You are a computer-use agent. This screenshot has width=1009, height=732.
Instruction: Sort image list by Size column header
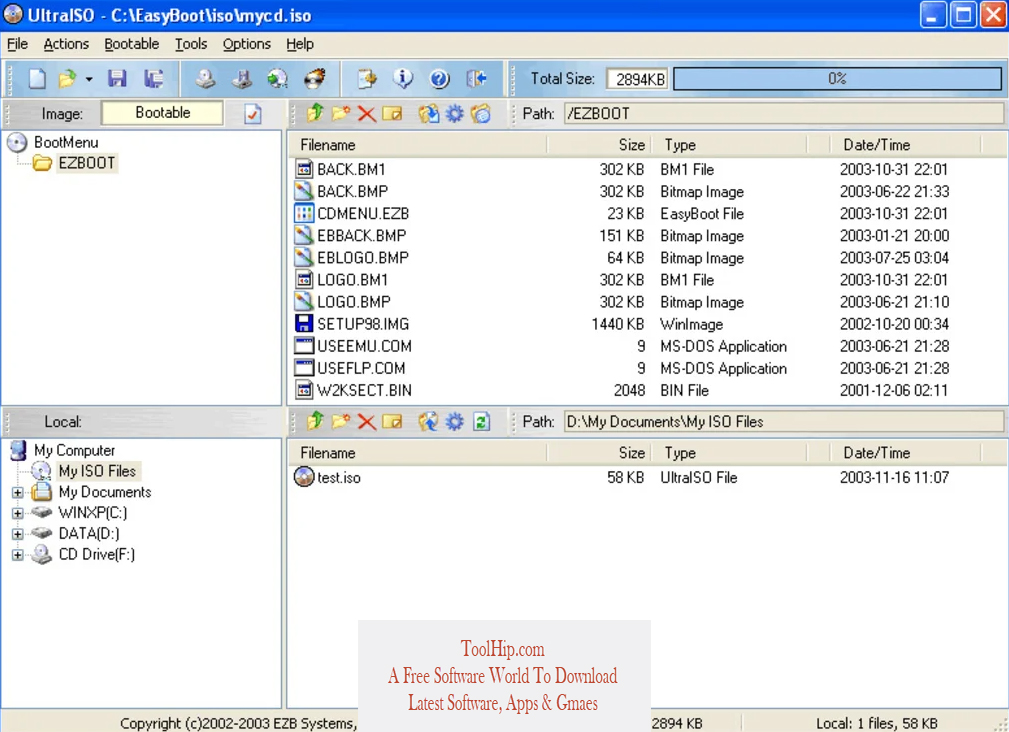(x=600, y=145)
